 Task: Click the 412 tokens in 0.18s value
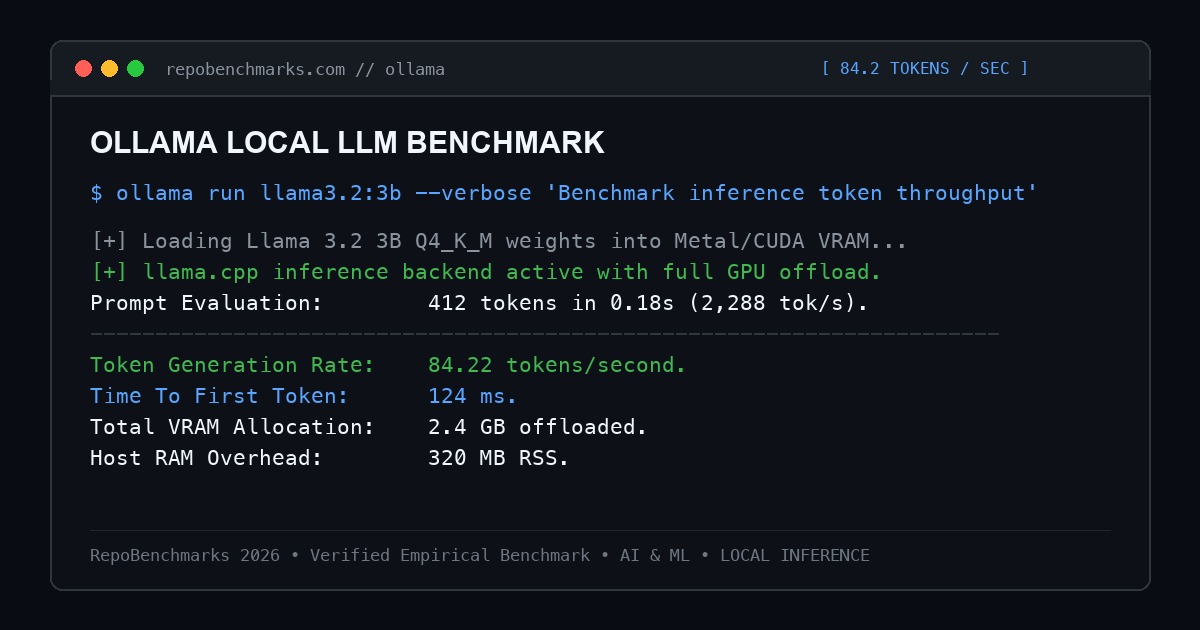pyautogui.click(x=648, y=303)
